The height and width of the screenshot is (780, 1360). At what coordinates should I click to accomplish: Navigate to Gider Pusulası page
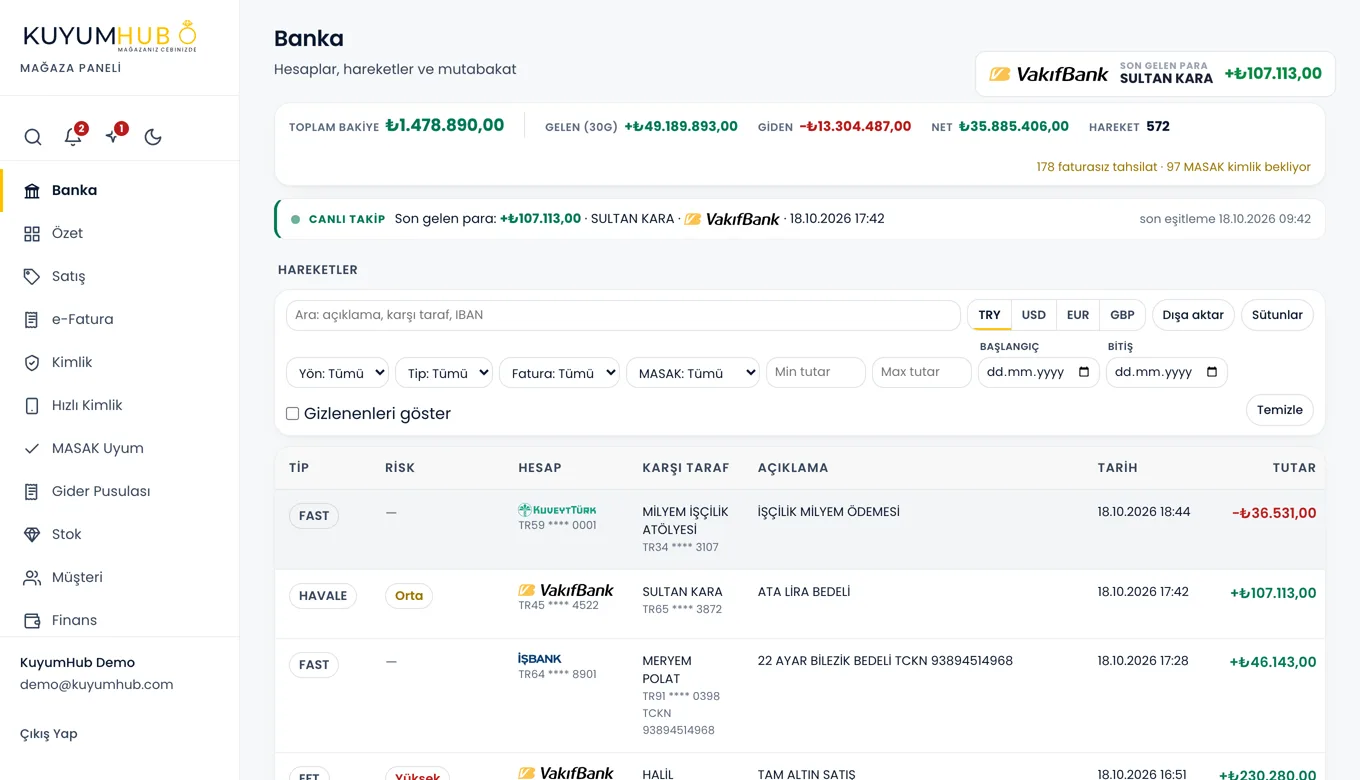tap(119, 491)
